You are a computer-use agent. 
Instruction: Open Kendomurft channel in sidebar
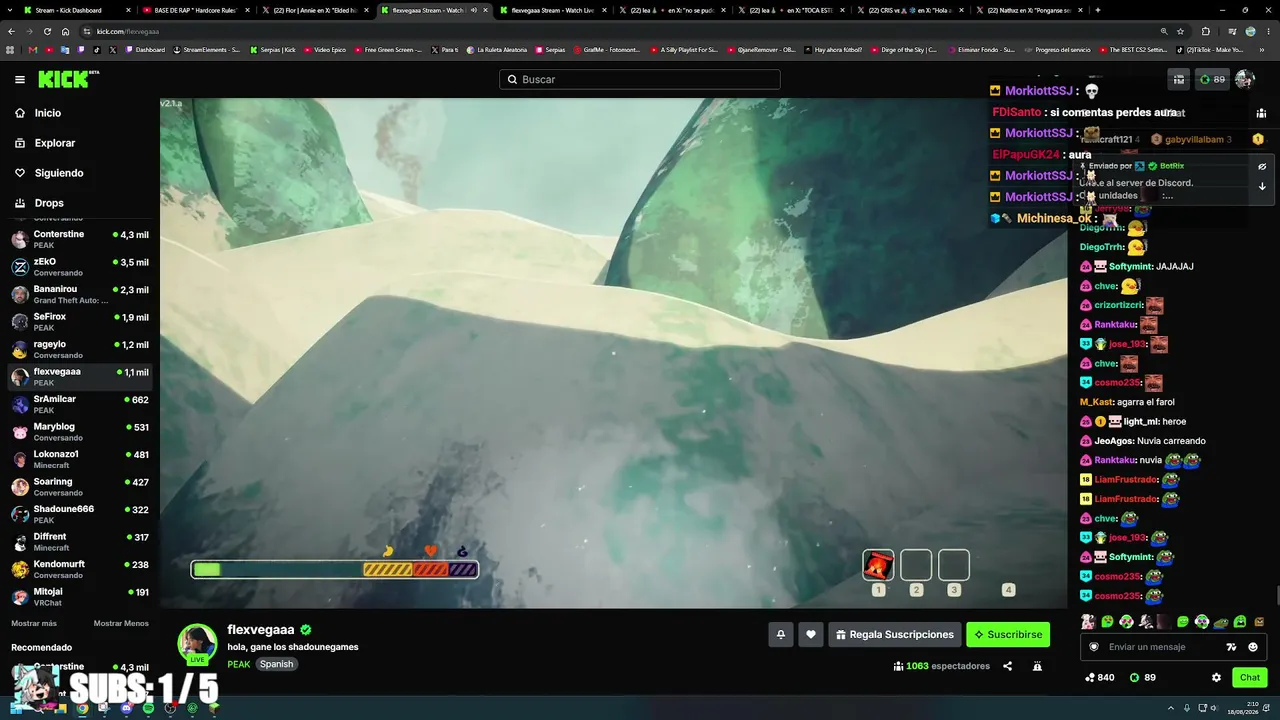pos(80,569)
